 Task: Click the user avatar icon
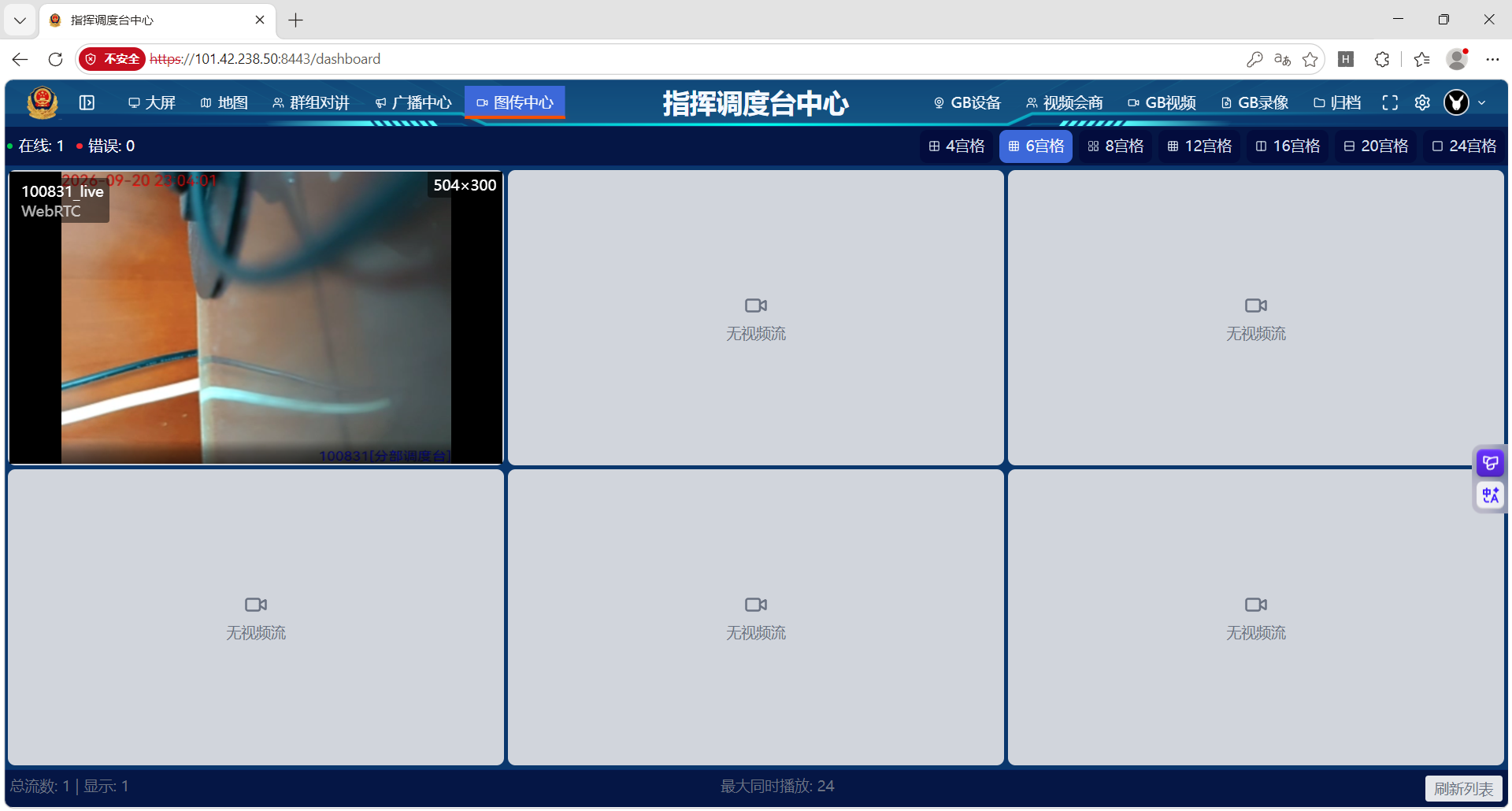click(x=1456, y=102)
